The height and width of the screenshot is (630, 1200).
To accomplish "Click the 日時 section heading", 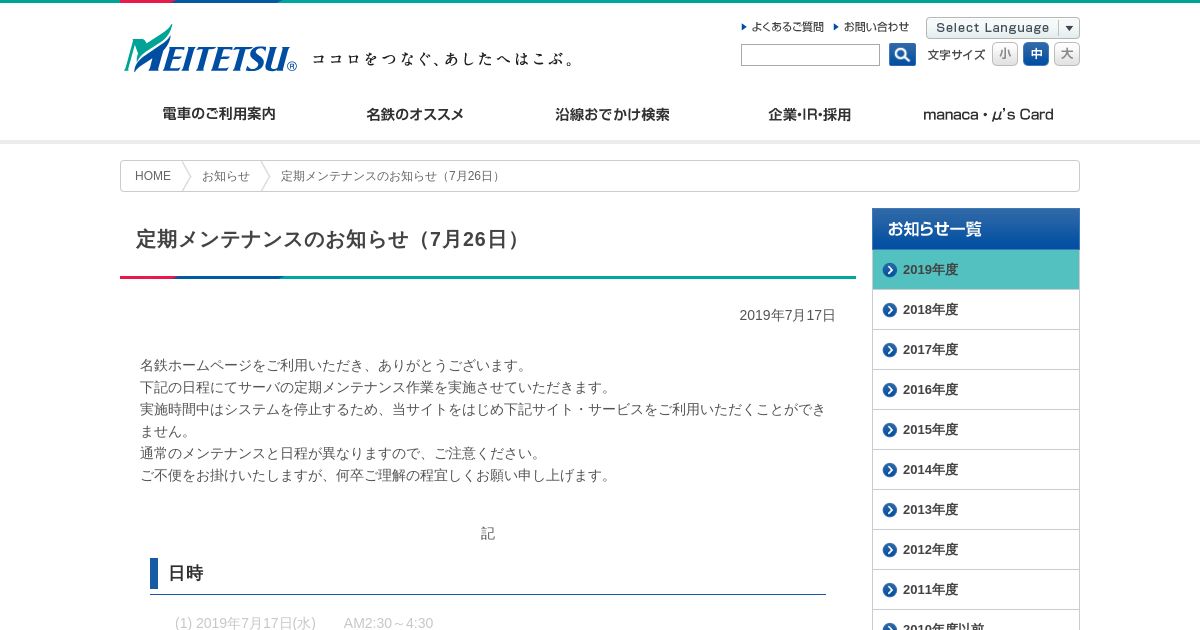I will pos(186,573).
